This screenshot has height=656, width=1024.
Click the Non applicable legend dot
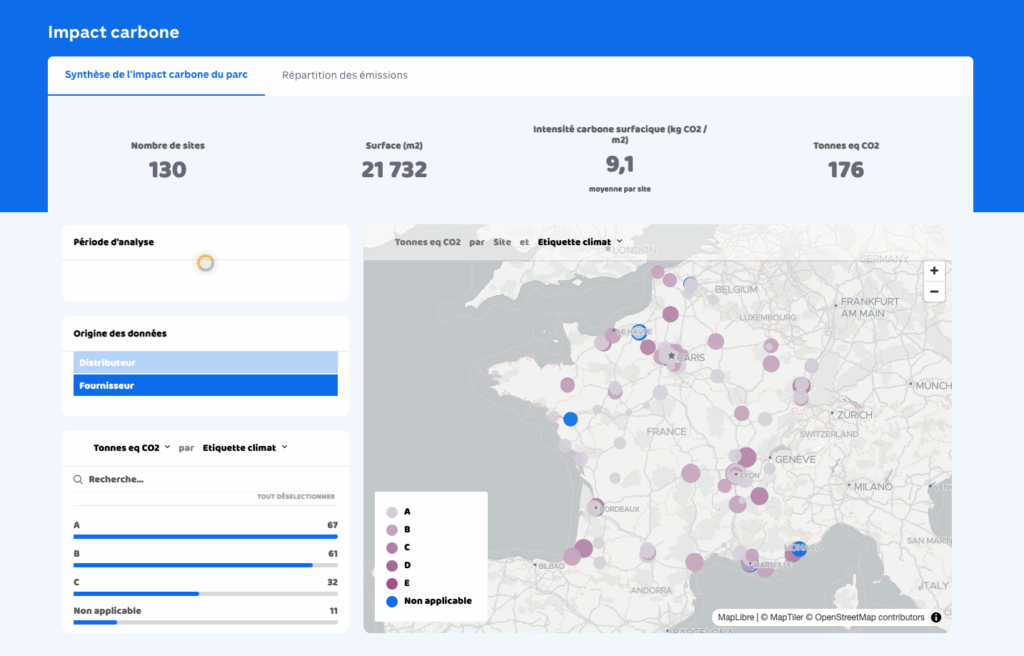[x=392, y=601]
